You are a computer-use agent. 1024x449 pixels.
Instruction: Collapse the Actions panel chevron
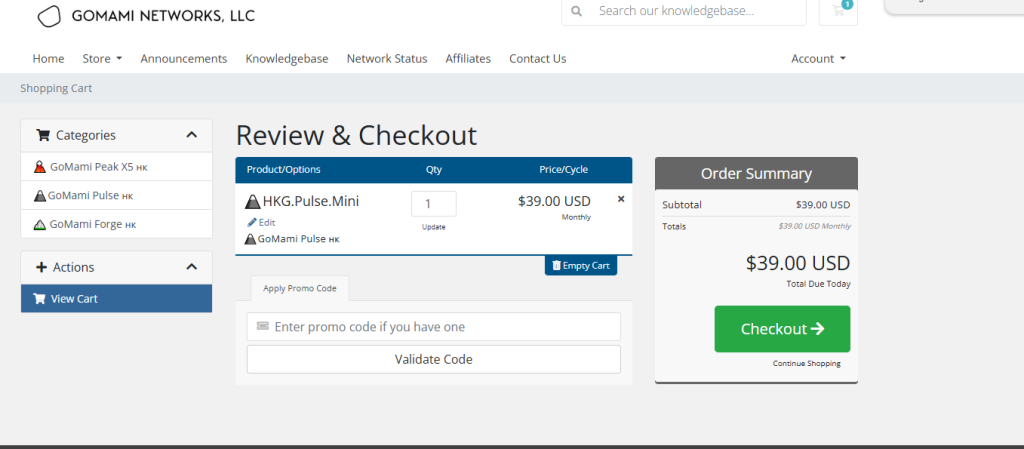pos(191,267)
